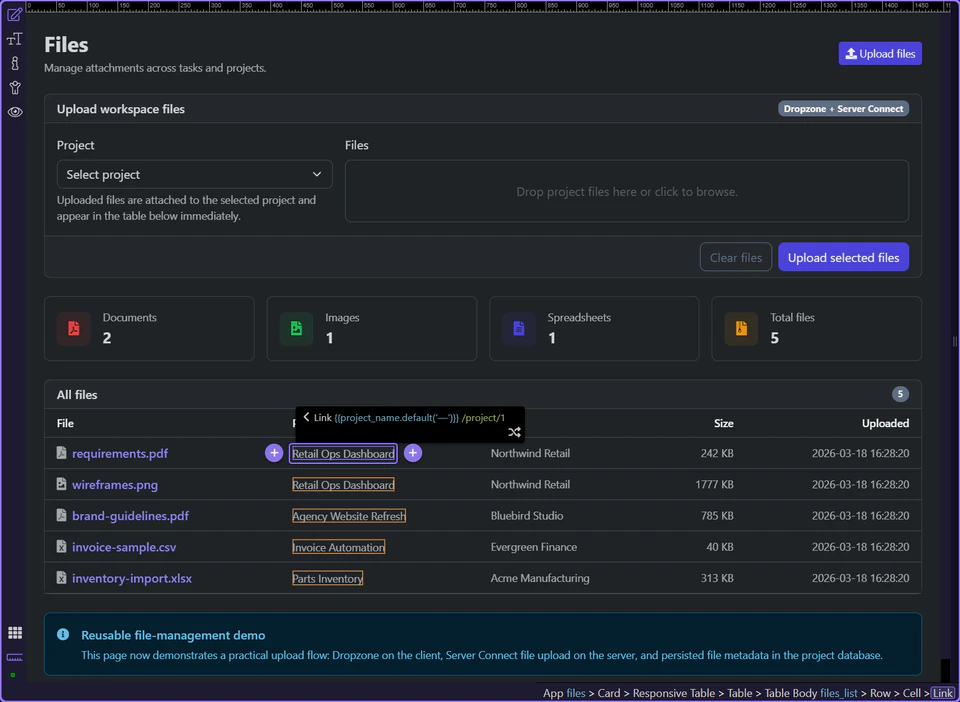Click the plus button beside Retail Ops Dashboard
This screenshot has height=702, width=960.
tap(412, 452)
